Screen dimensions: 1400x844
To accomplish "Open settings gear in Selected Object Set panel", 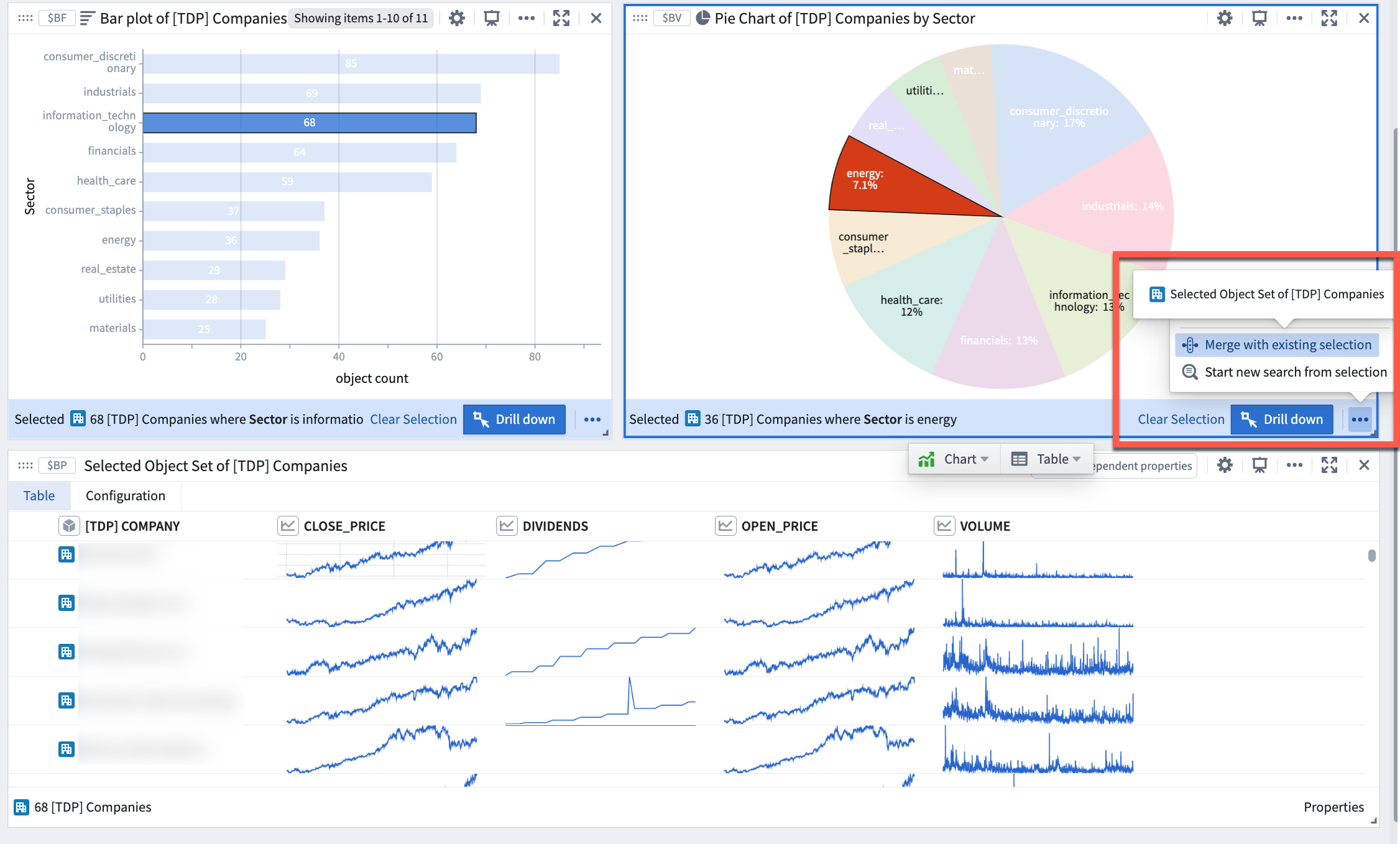I will click(1225, 466).
